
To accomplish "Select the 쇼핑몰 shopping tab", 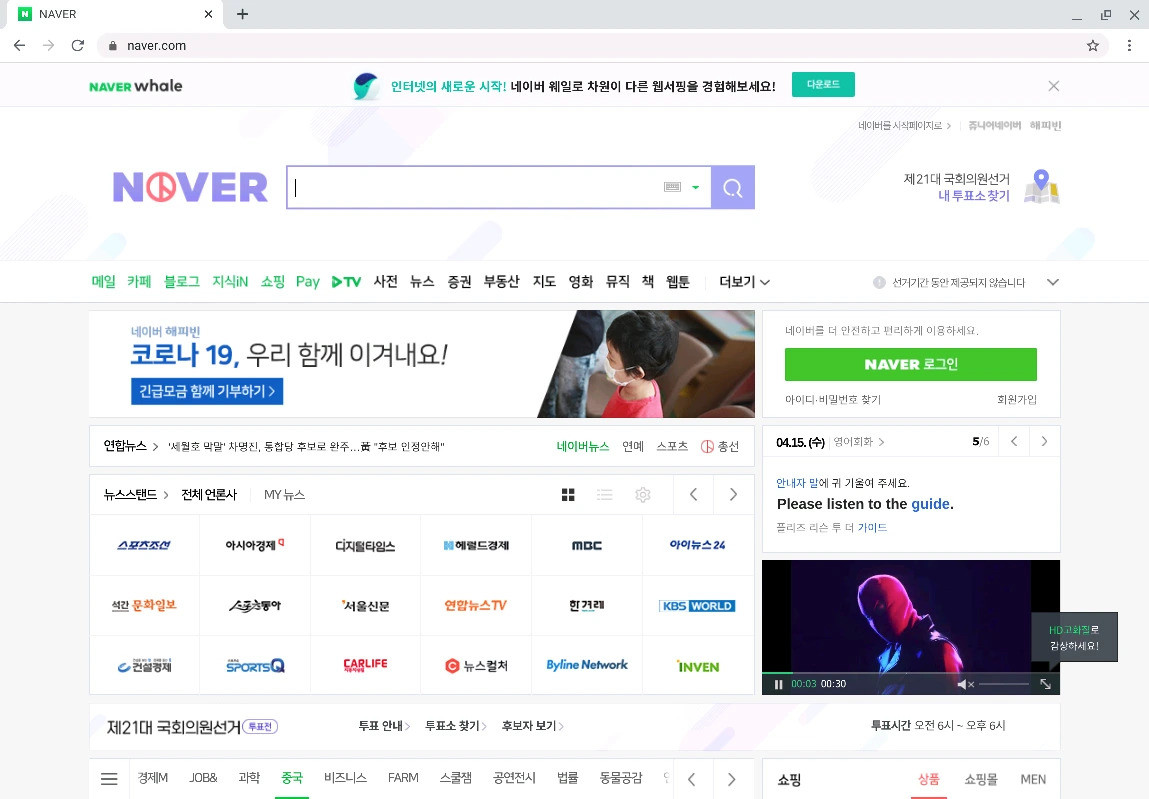I will pos(980,779).
